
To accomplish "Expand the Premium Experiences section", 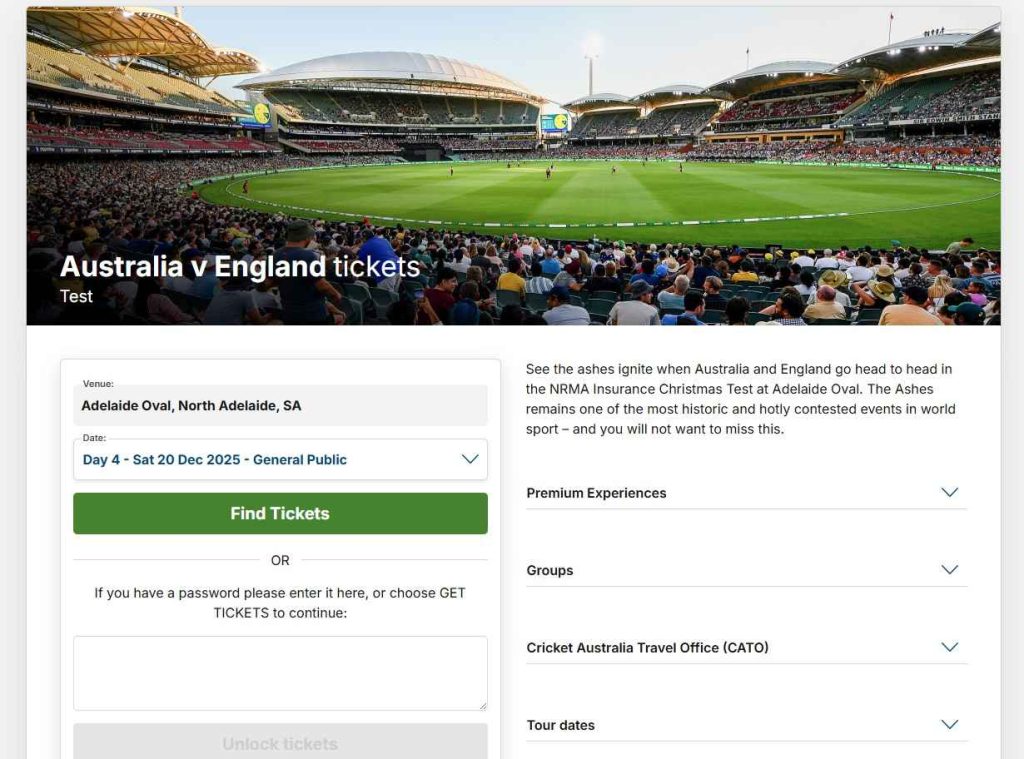I will click(x=596, y=492).
